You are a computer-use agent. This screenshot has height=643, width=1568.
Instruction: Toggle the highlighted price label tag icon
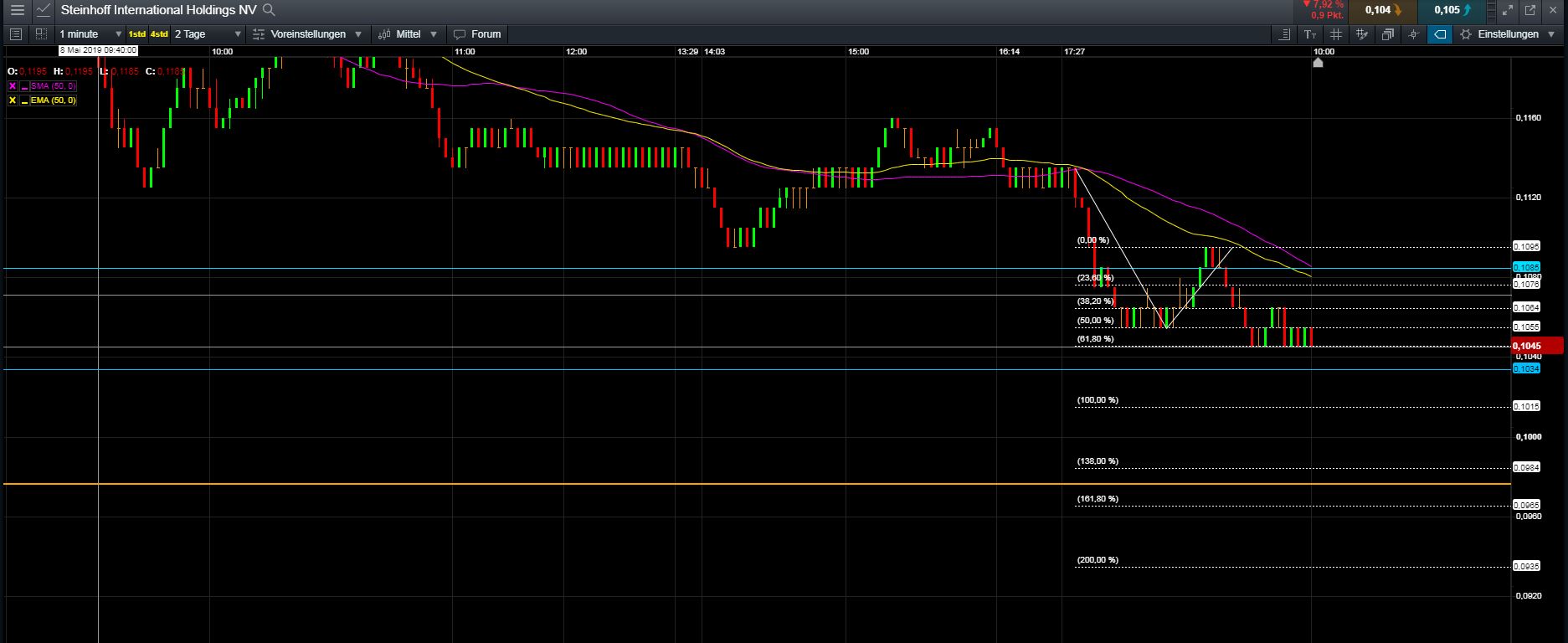point(1440,34)
